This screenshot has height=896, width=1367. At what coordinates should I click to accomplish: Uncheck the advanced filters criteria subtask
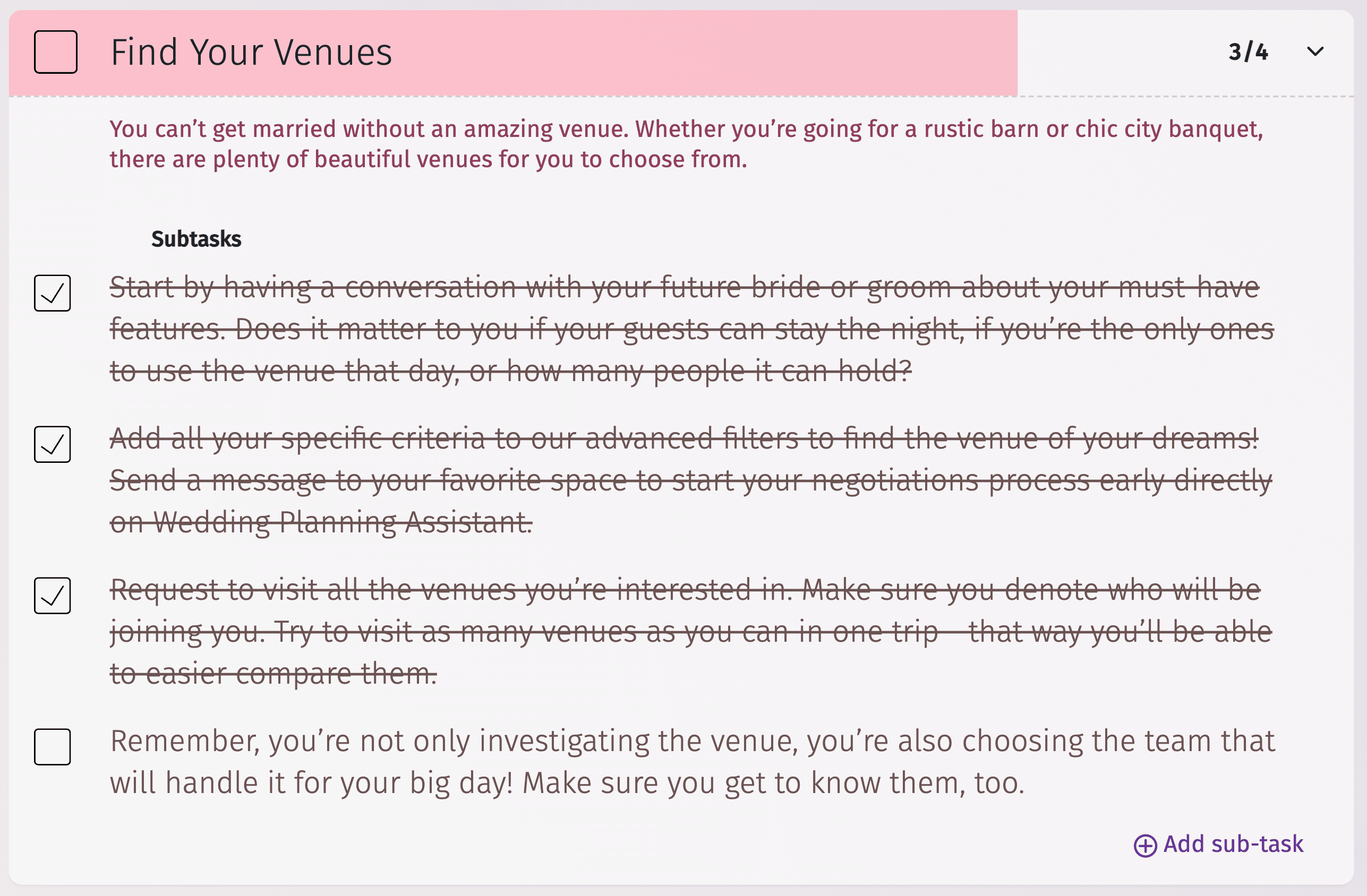[x=52, y=444]
